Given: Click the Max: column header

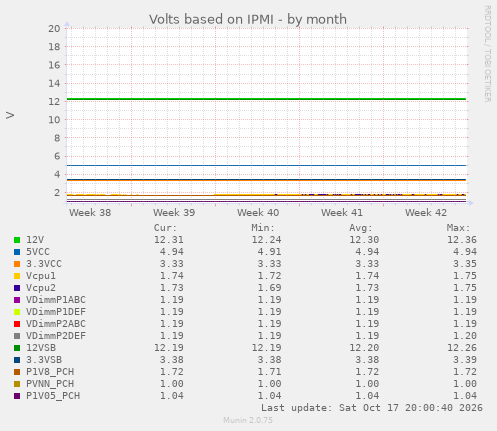Looking at the screenshot, I should (x=458, y=228).
